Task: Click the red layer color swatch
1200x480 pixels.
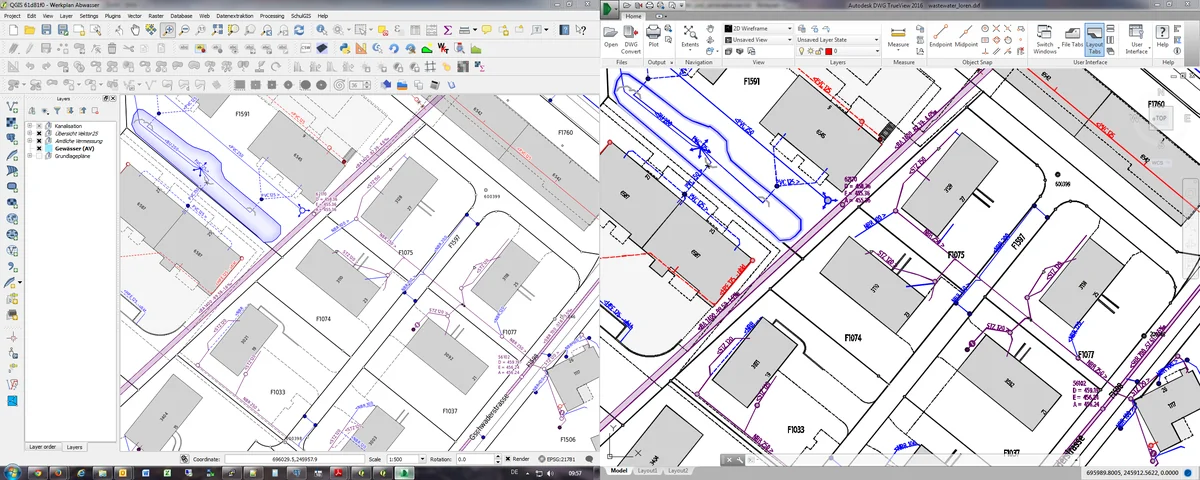Action: click(x=829, y=51)
